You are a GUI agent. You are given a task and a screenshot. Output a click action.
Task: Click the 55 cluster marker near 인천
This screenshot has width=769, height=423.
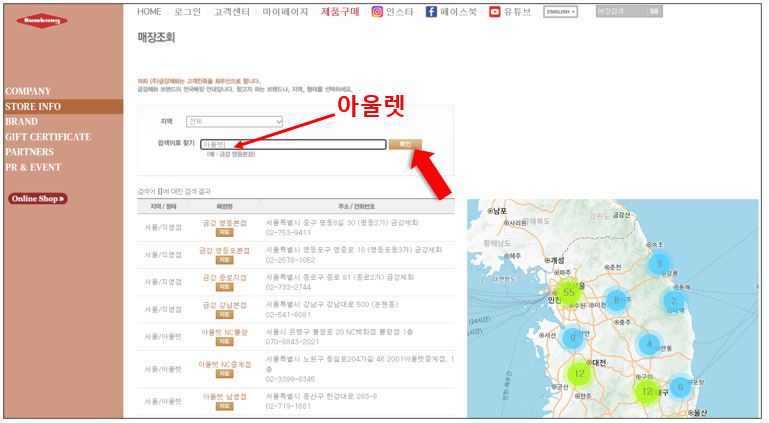point(568,292)
